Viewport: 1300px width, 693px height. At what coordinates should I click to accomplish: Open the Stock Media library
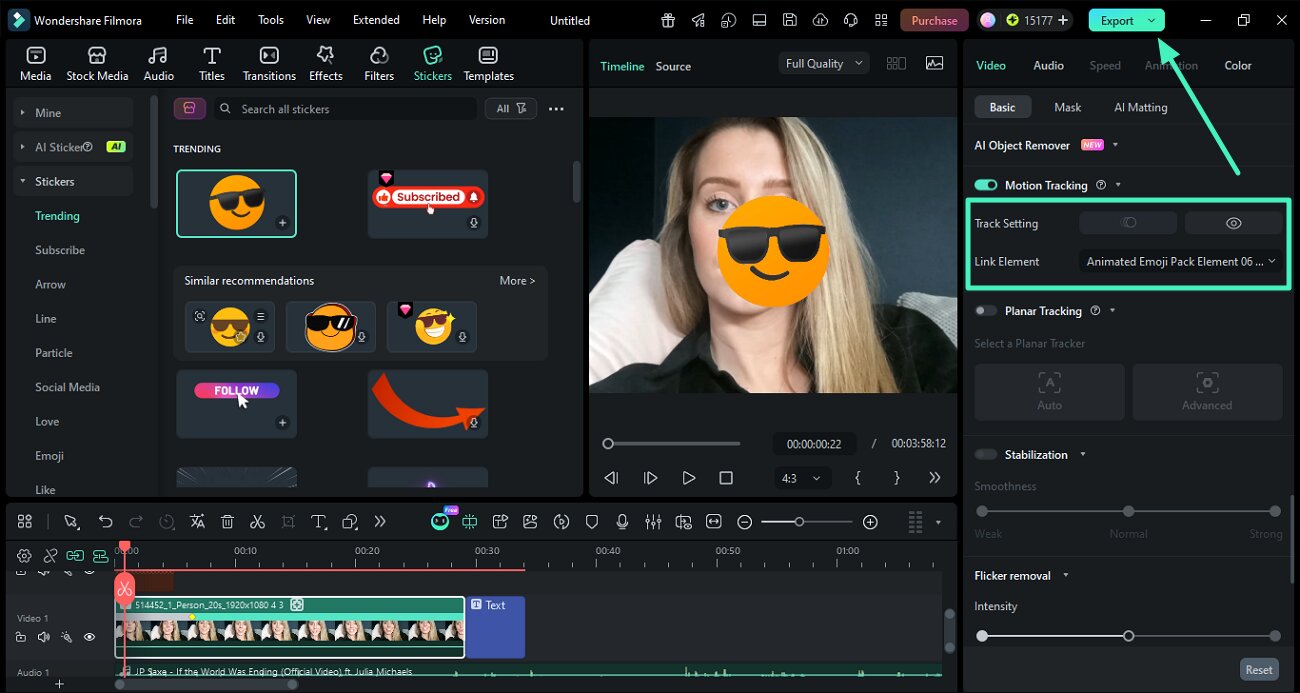(97, 64)
